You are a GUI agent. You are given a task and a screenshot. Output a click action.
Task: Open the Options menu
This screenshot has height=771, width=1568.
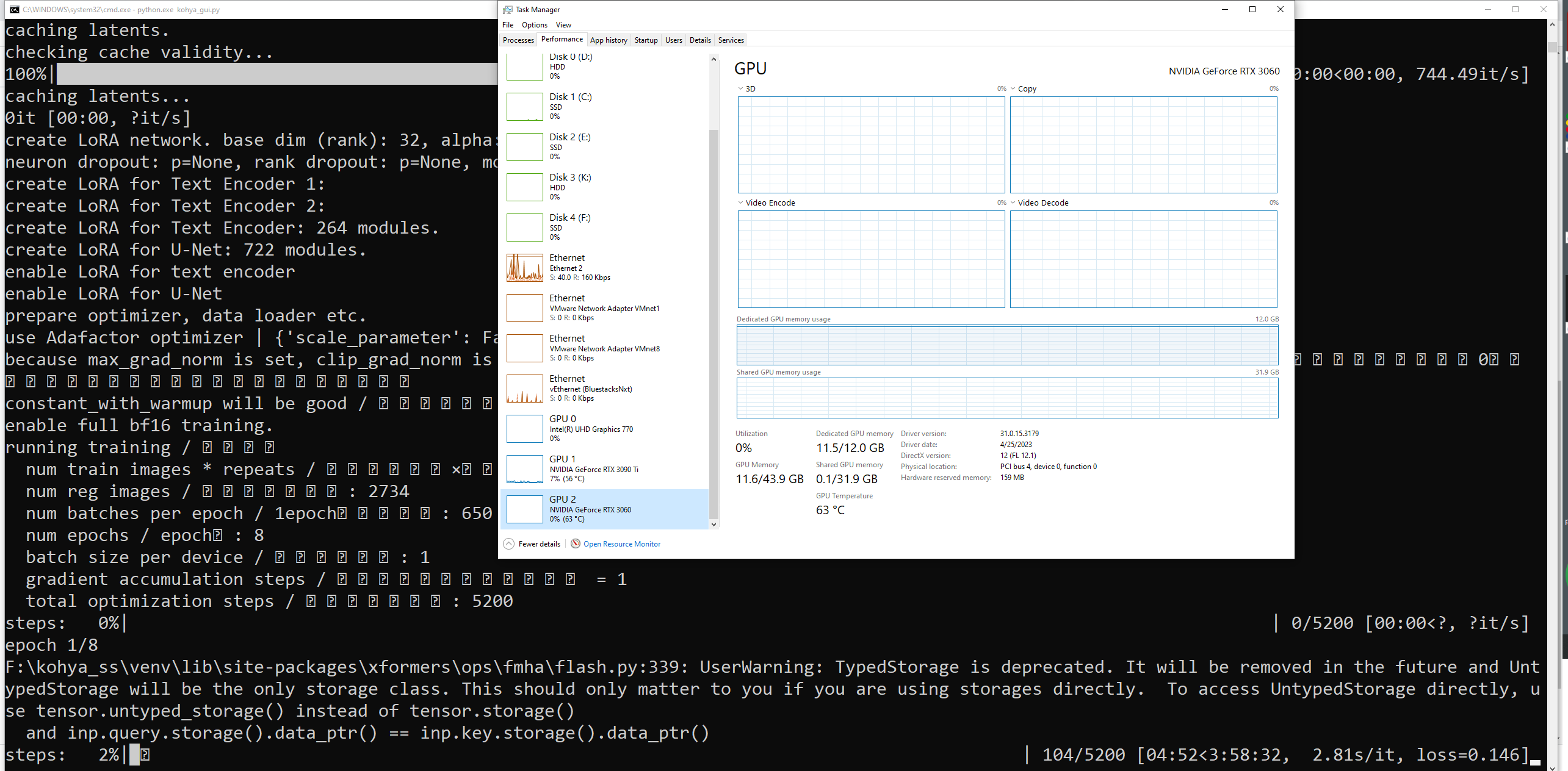pyautogui.click(x=533, y=24)
